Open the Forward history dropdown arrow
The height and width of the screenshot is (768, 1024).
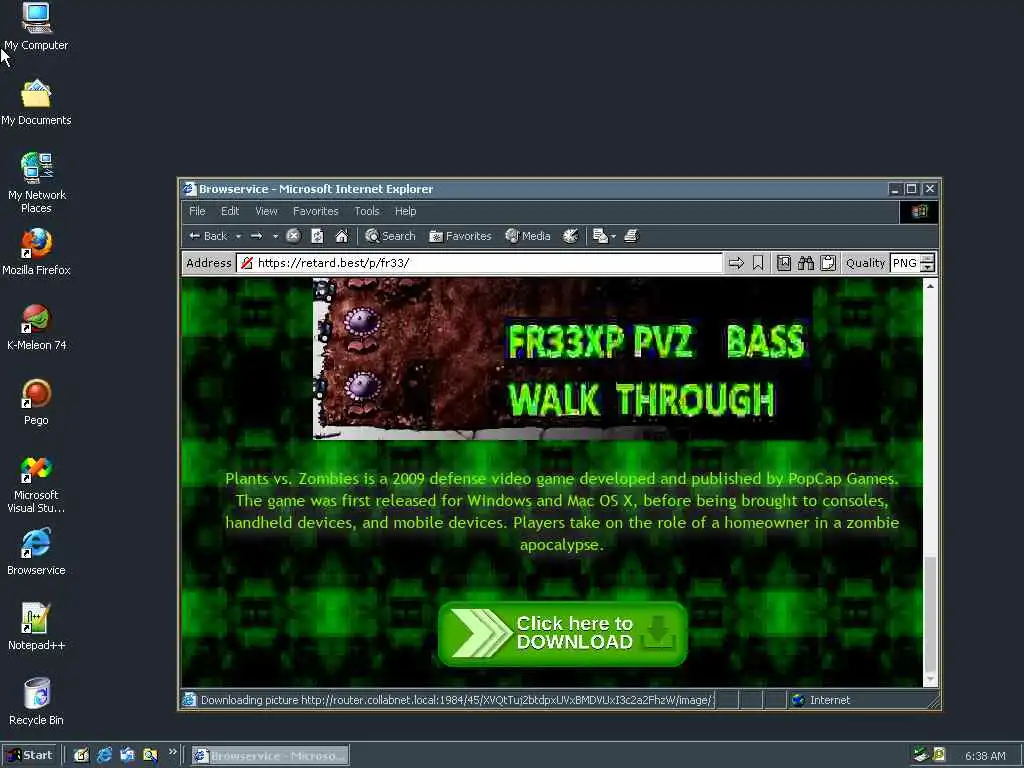(276, 236)
